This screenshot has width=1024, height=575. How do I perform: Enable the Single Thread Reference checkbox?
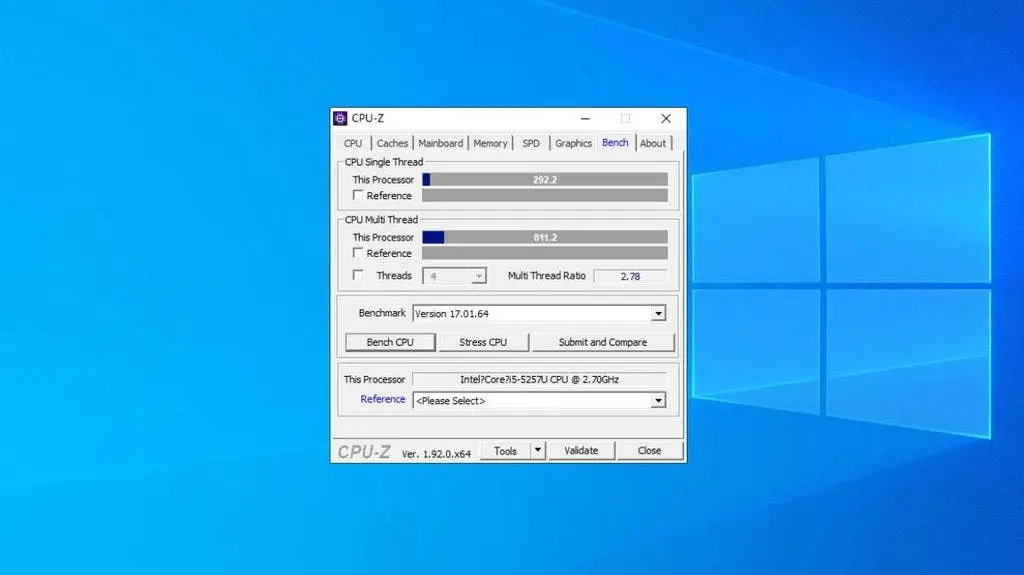(x=357, y=195)
